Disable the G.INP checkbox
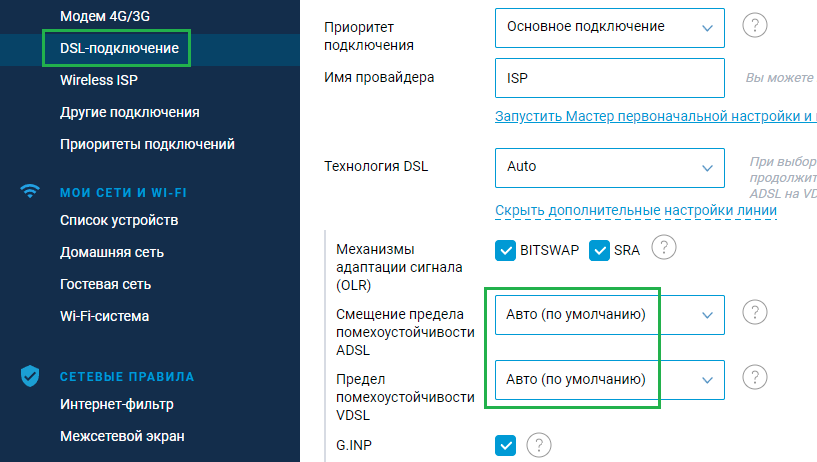 click(x=506, y=444)
